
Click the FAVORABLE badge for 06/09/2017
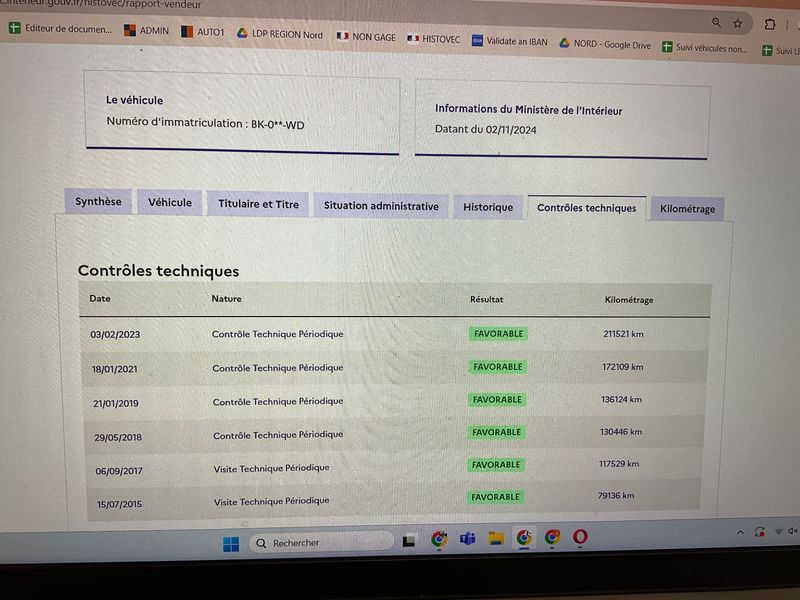(x=496, y=465)
